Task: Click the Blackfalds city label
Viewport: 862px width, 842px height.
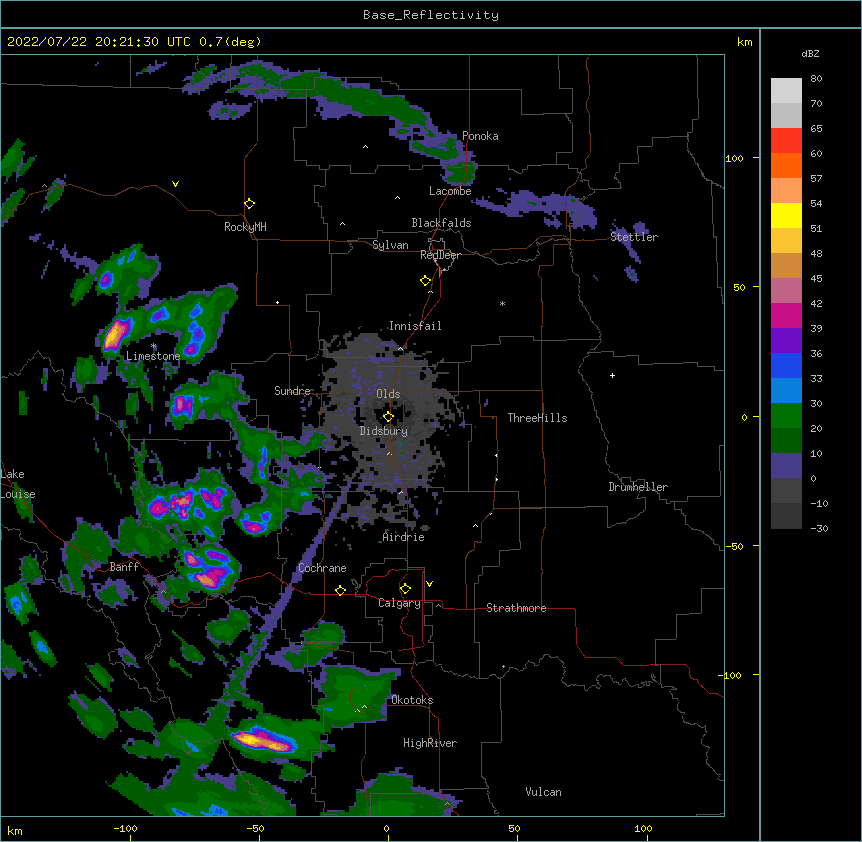Action: tap(441, 223)
